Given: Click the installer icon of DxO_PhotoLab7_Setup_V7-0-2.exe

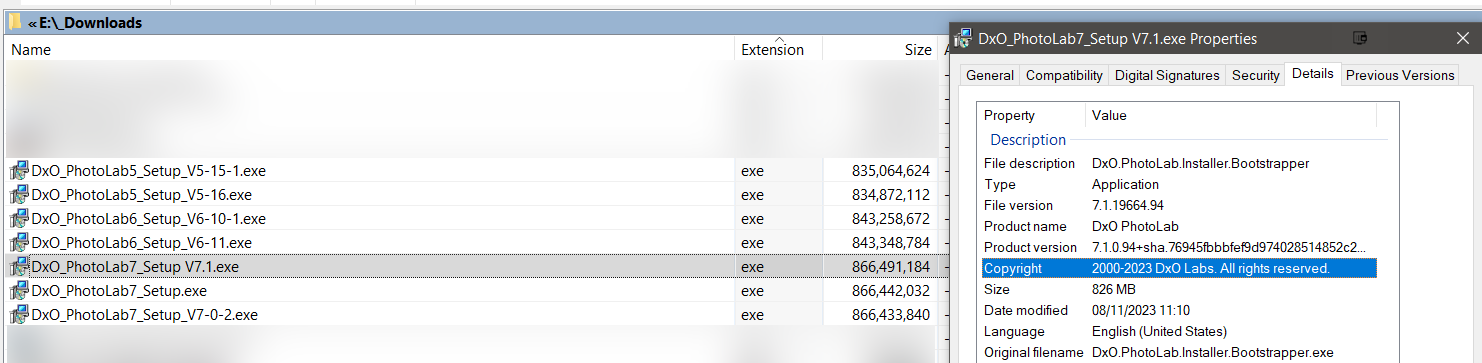Looking at the screenshot, I should [x=19, y=315].
